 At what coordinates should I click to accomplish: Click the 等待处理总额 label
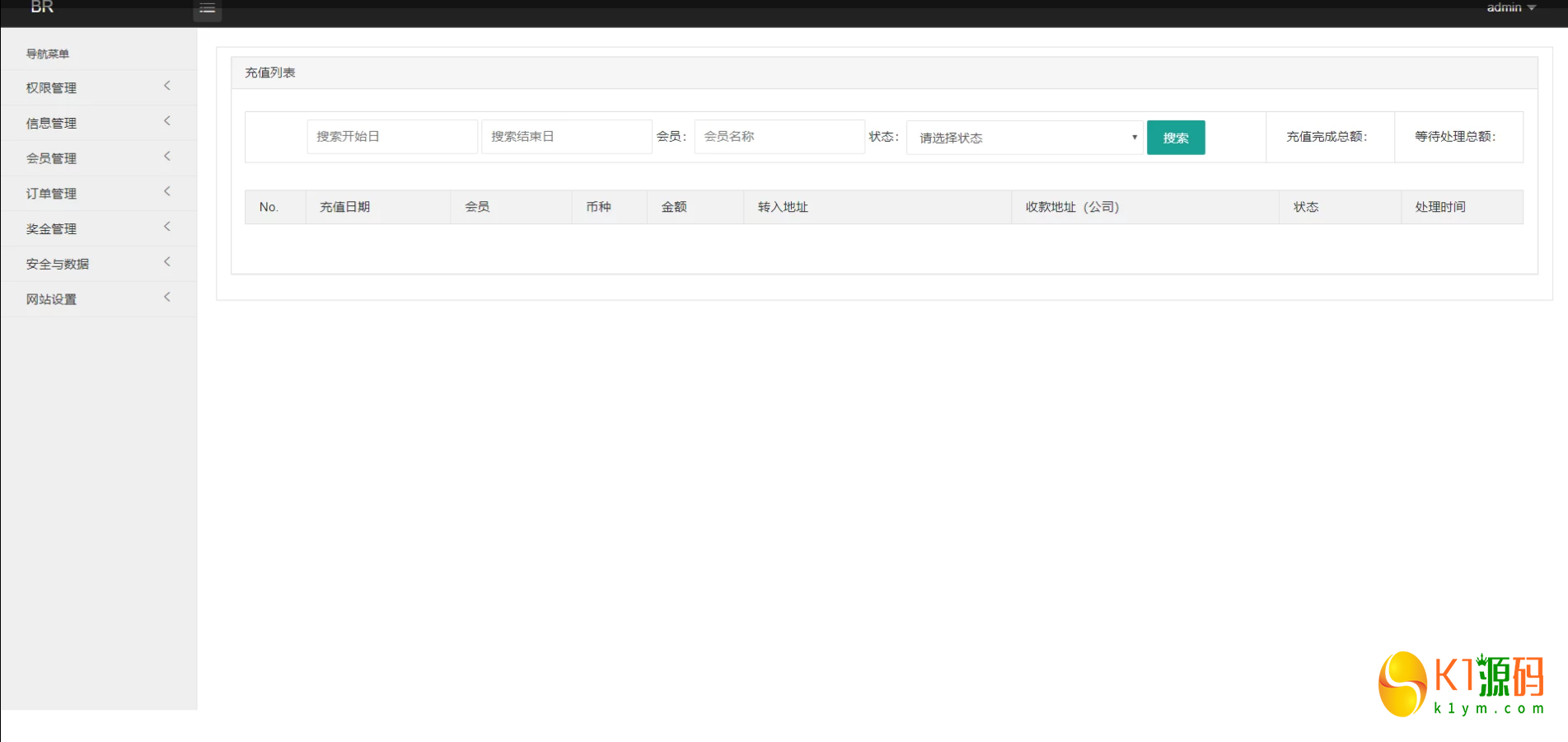[x=1455, y=137]
